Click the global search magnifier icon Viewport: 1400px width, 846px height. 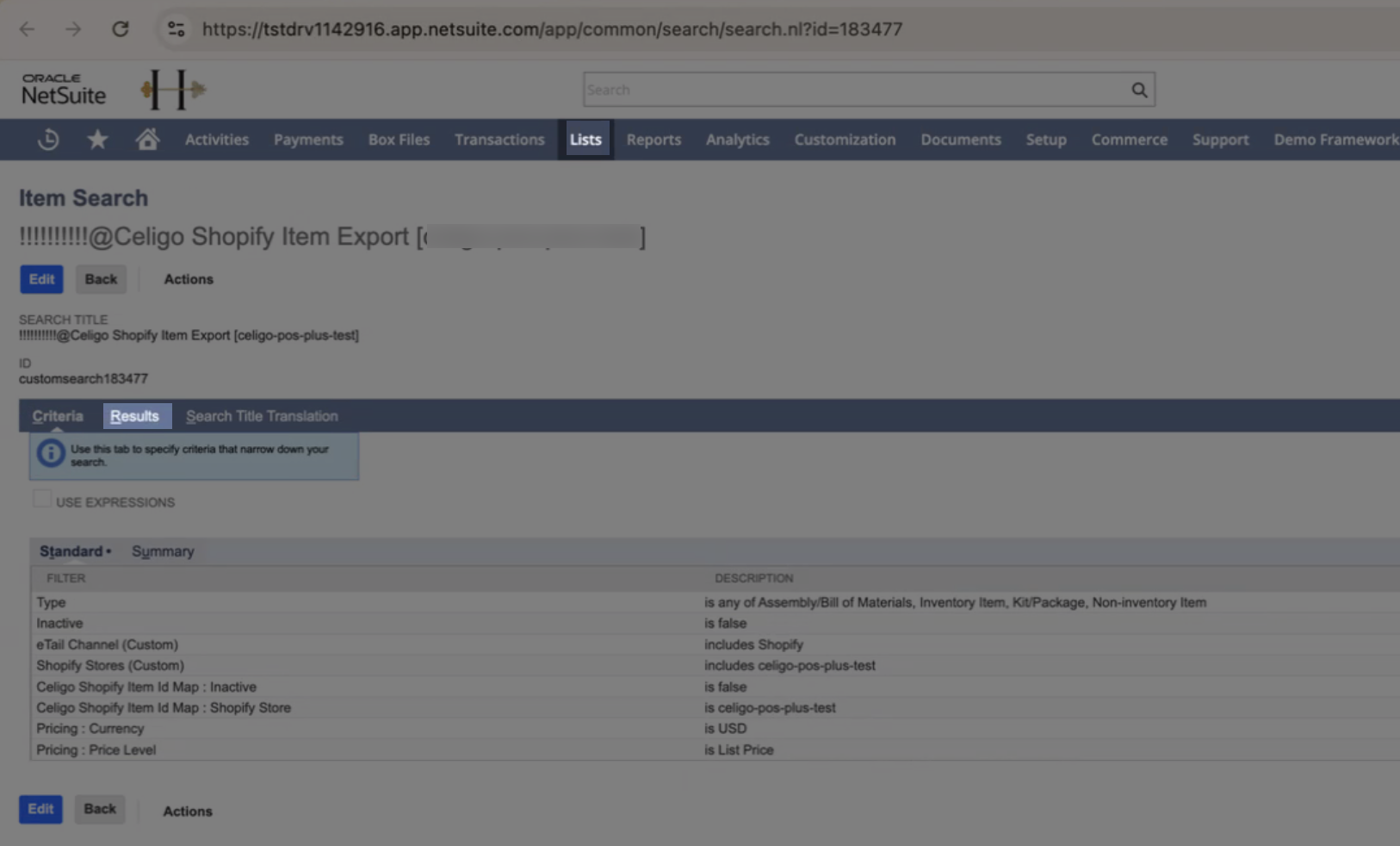[x=1139, y=90]
